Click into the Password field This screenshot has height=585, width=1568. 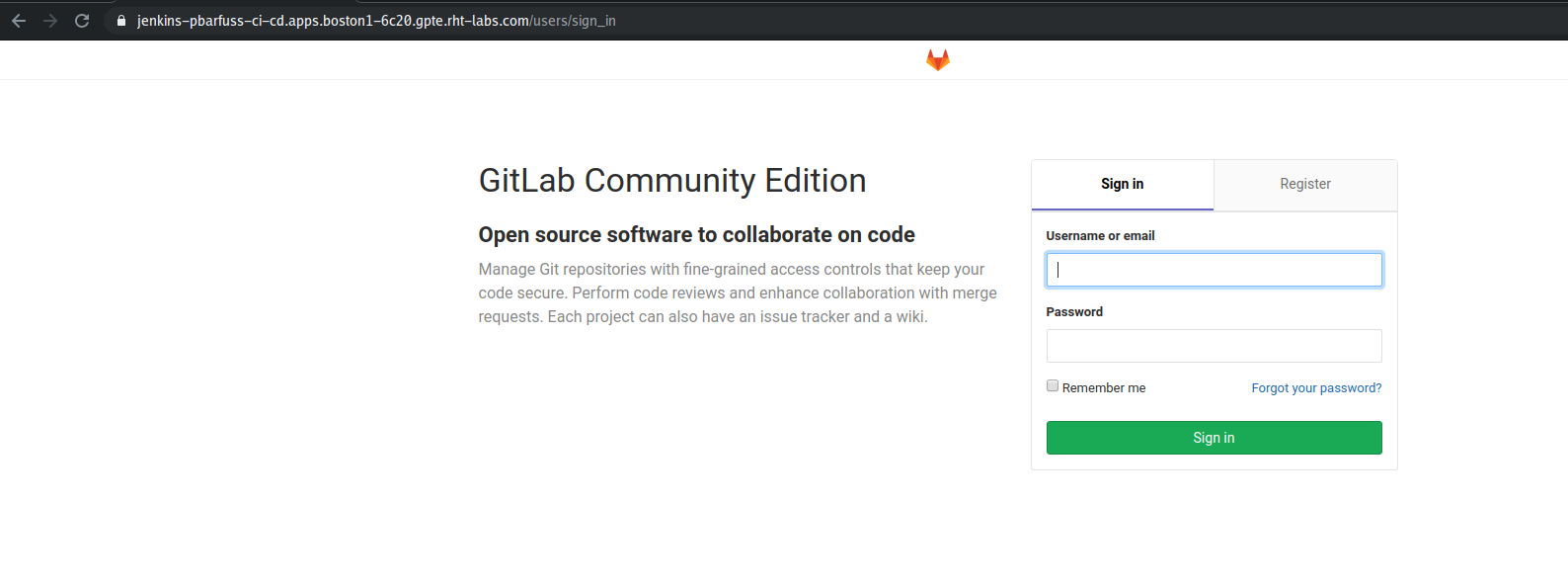point(1214,346)
